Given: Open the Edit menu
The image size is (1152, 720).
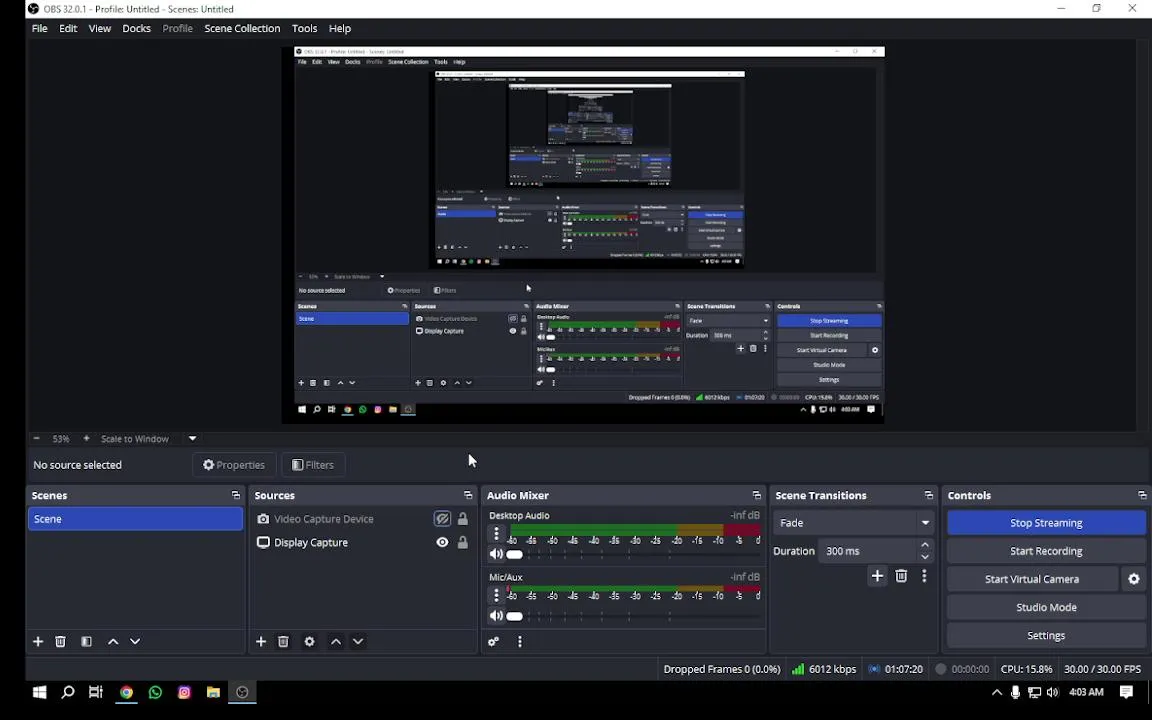Looking at the screenshot, I should tap(68, 28).
